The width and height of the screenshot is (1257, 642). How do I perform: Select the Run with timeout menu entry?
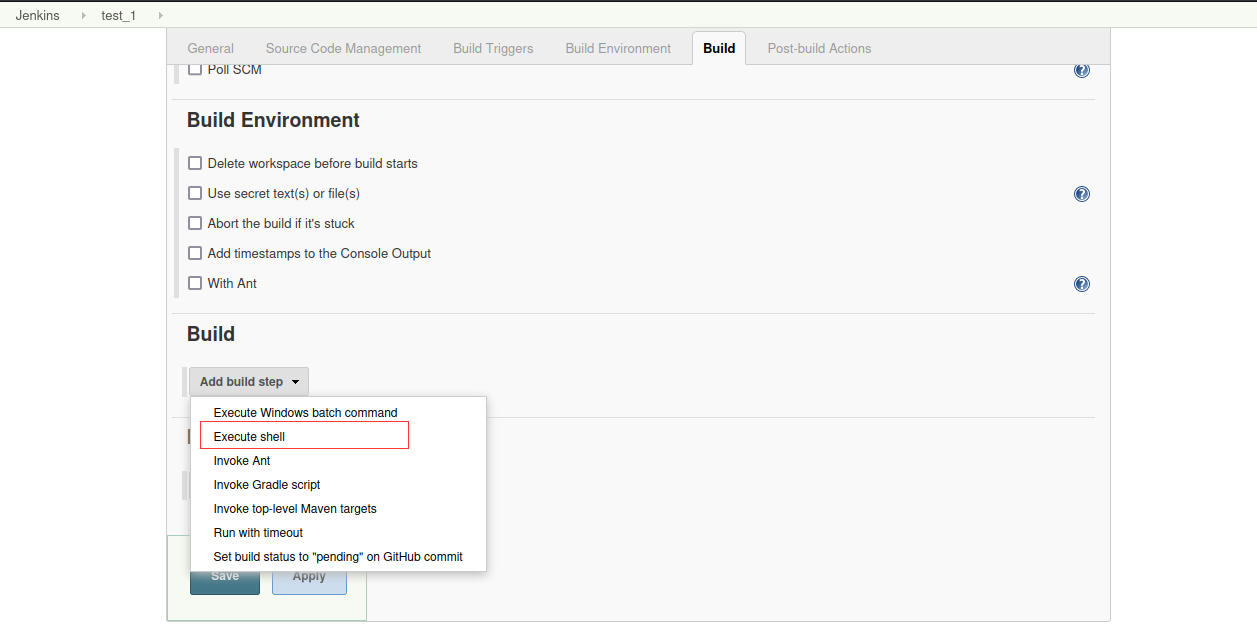click(258, 533)
